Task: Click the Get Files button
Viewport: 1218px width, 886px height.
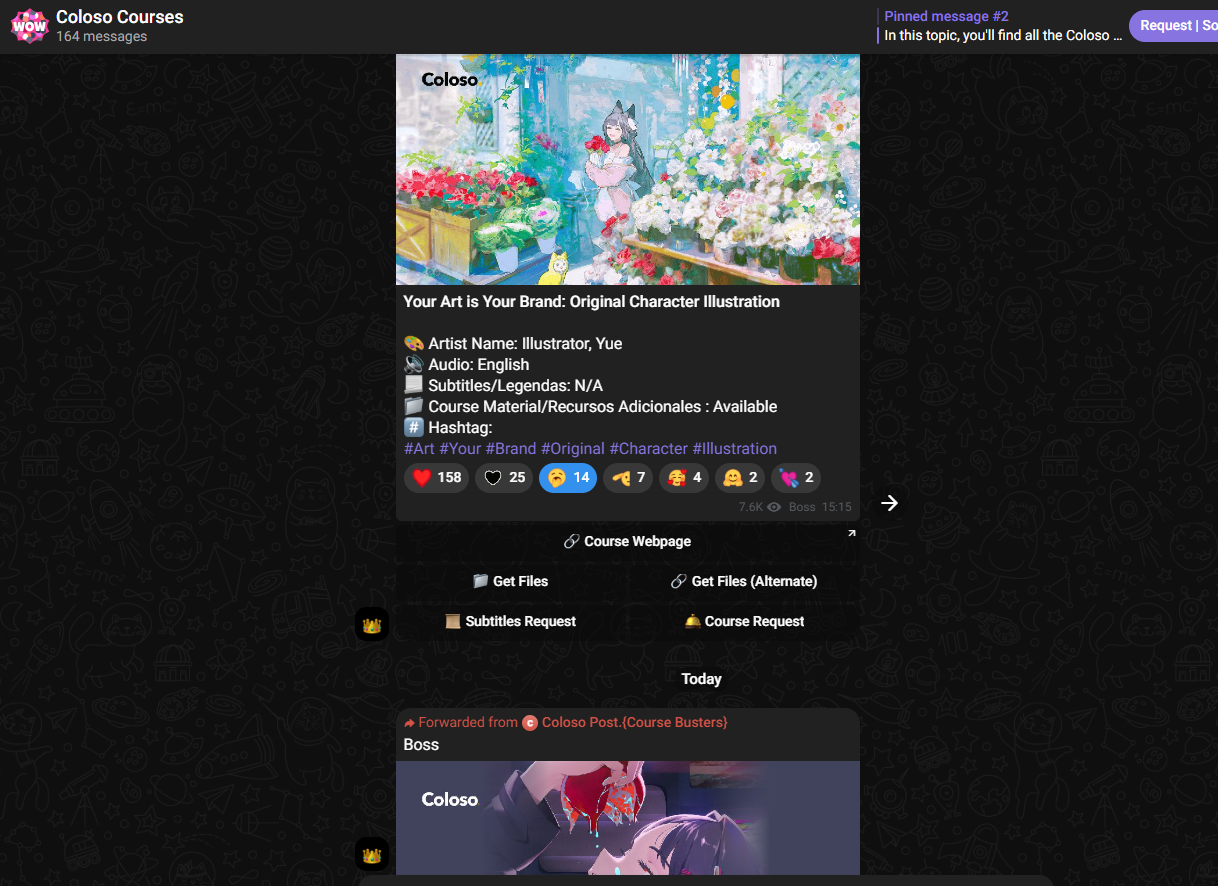Action: pyautogui.click(x=511, y=581)
